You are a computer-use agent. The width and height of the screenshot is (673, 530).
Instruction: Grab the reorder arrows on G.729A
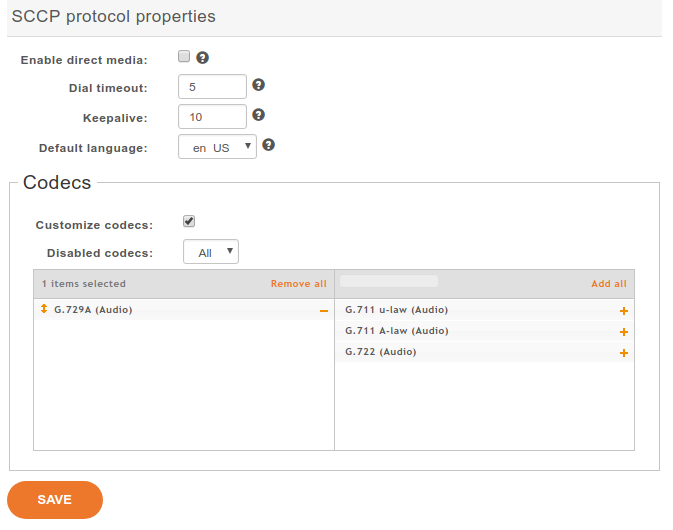pyautogui.click(x=44, y=309)
